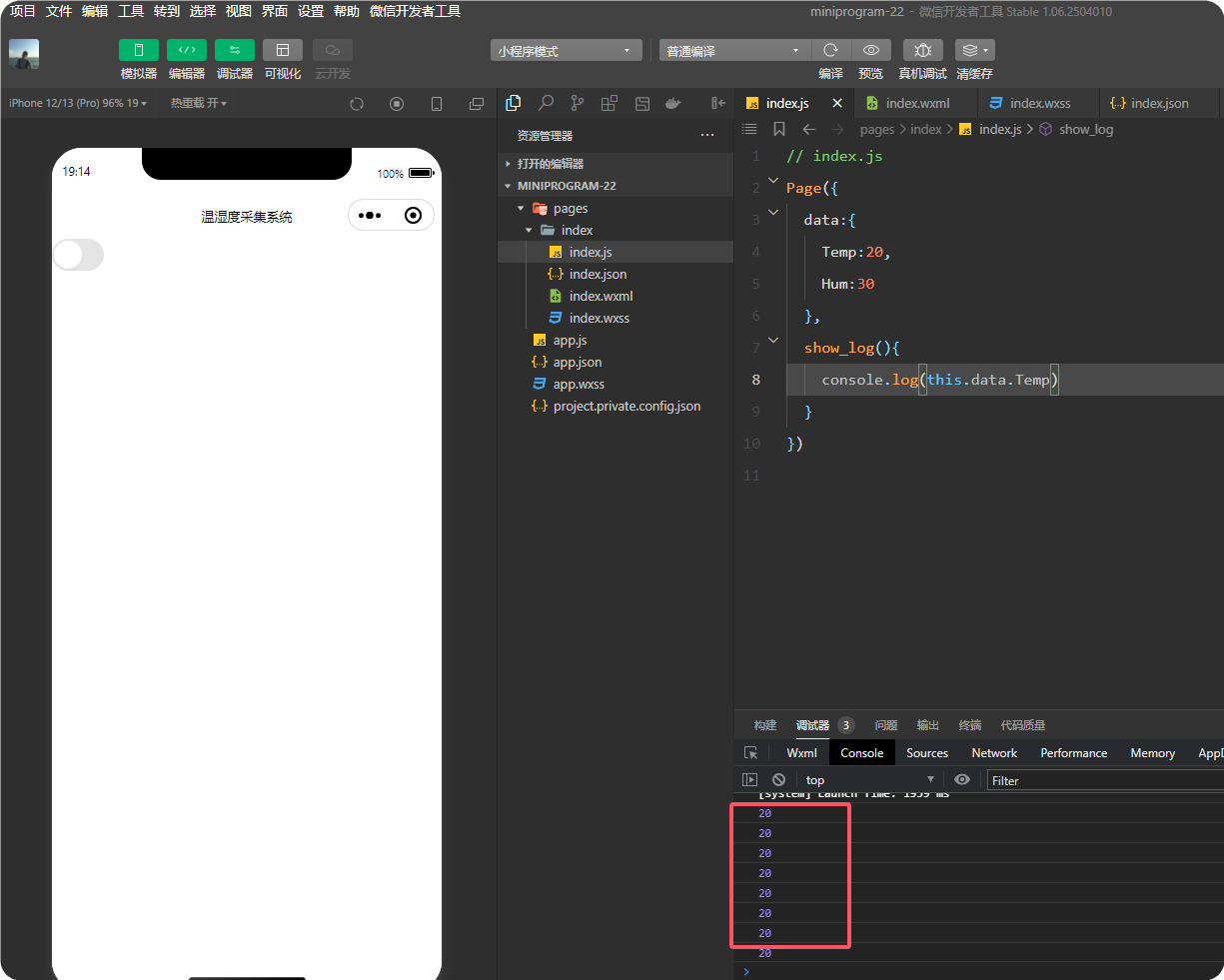Open the Mini Program mode (小程序模式) dropdown
1224x980 pixels.
(x=566, y=51)
